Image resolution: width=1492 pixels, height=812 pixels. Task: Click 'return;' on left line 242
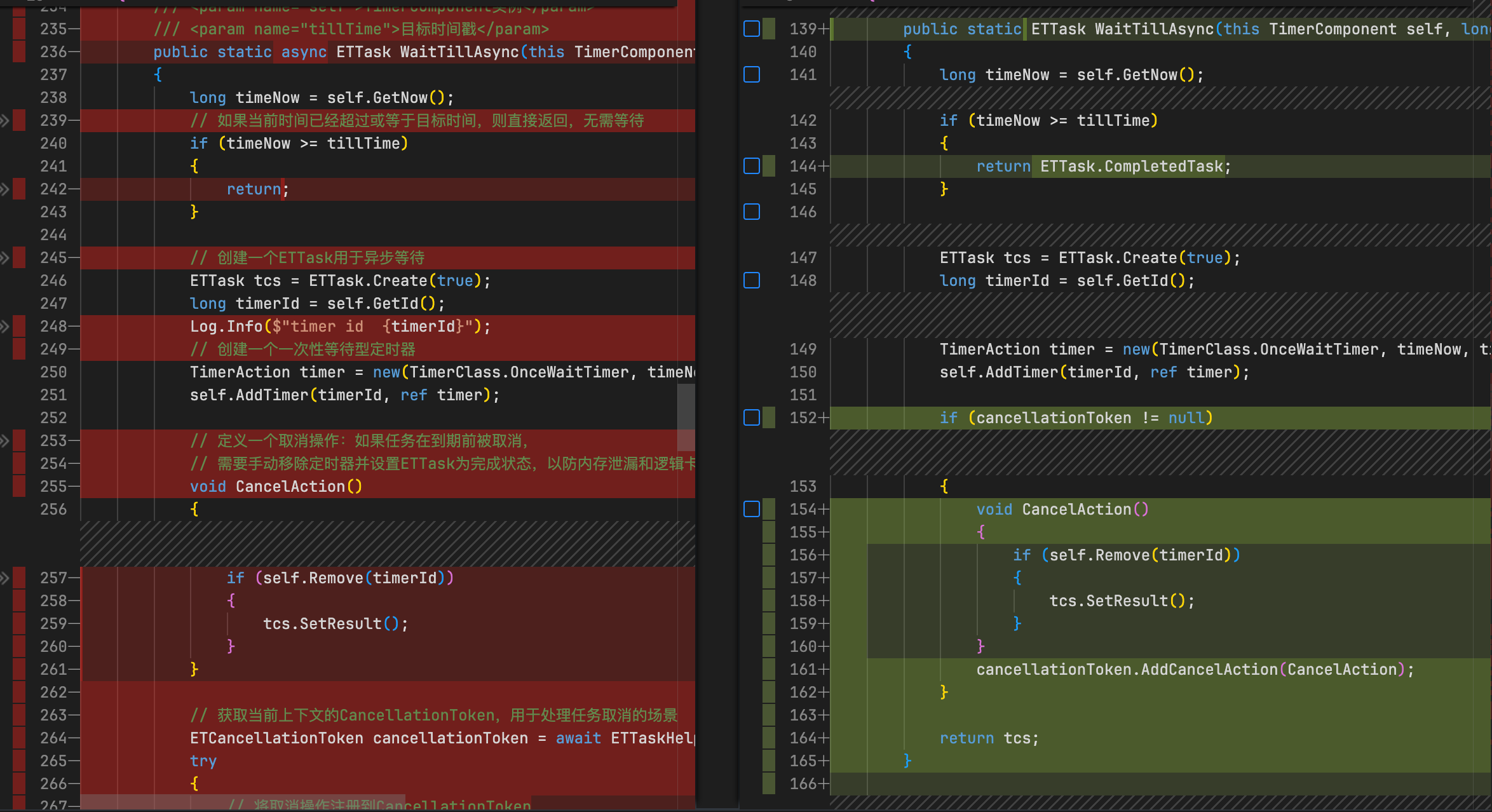(x=258, y=189)
